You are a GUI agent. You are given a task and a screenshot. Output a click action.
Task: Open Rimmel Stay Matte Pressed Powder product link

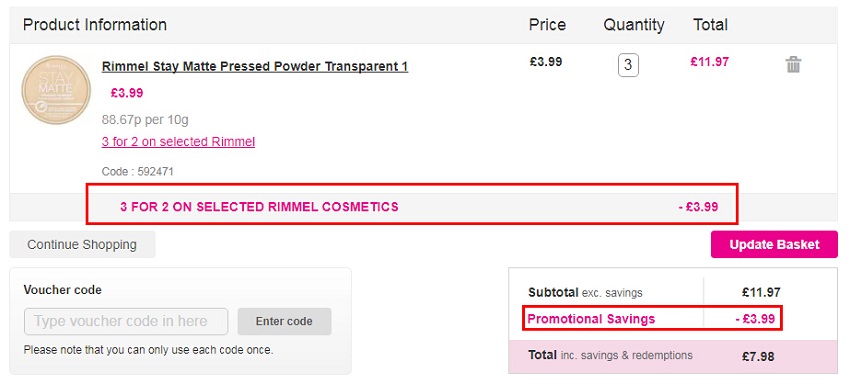tap(255, 66)
